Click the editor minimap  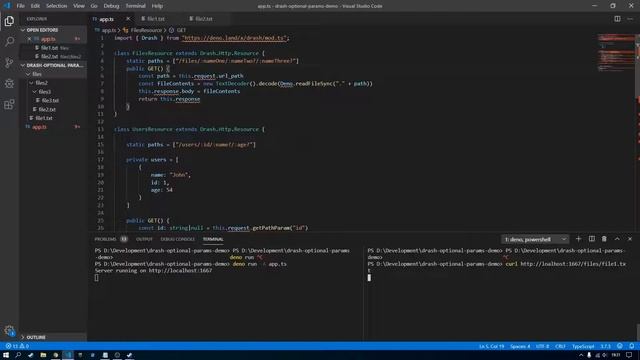coord(616,52)
